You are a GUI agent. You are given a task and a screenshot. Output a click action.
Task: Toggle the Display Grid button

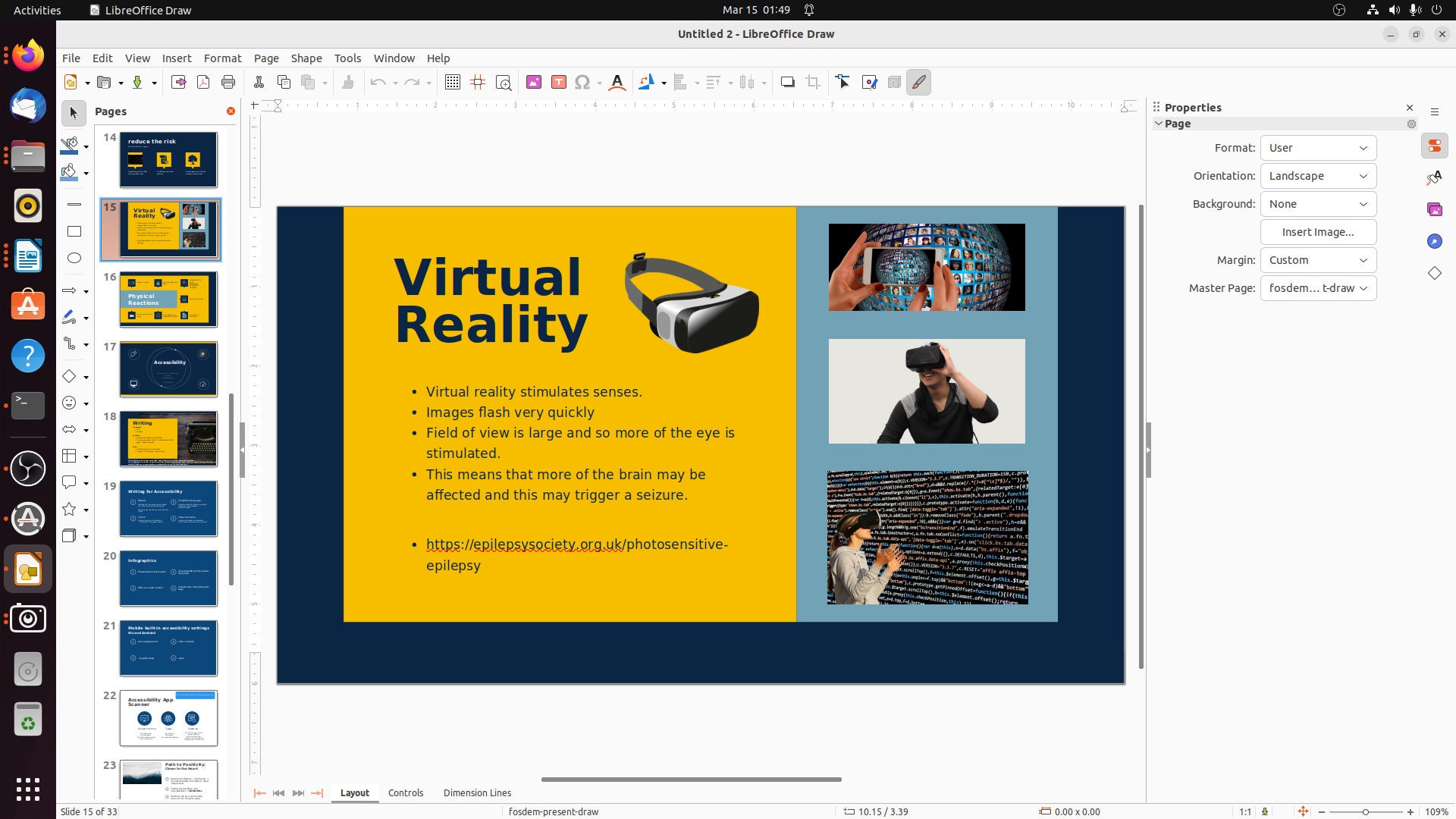tap(453, 82)
